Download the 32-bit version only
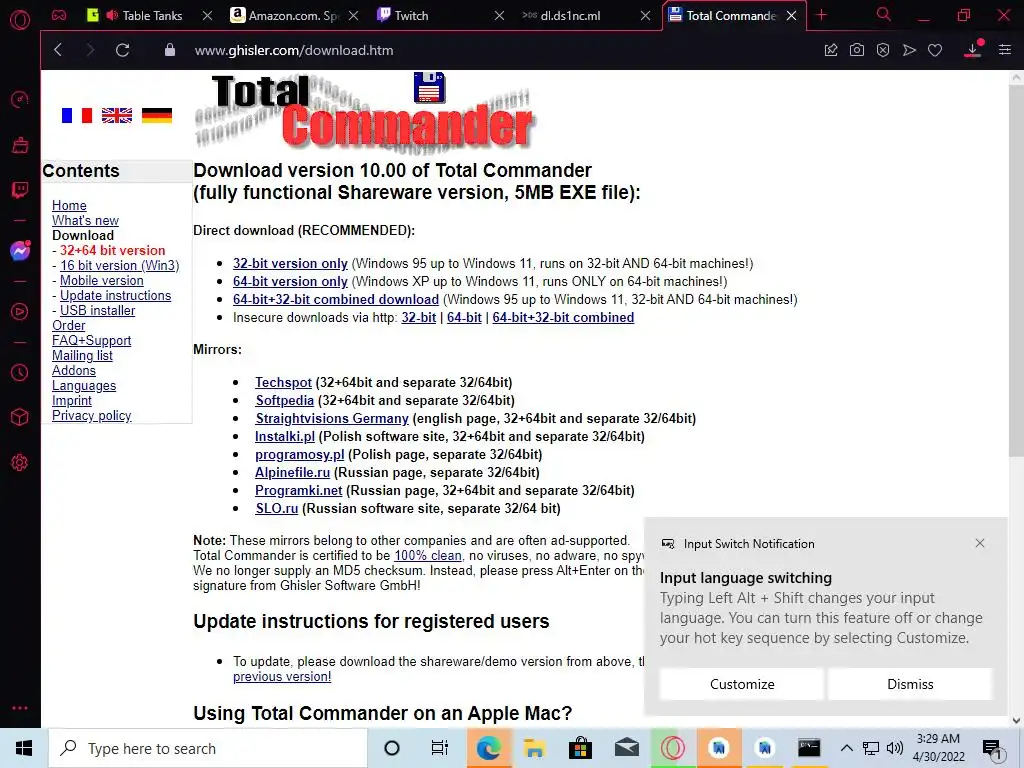1024x768 pixels. click(x=290, y=263)
